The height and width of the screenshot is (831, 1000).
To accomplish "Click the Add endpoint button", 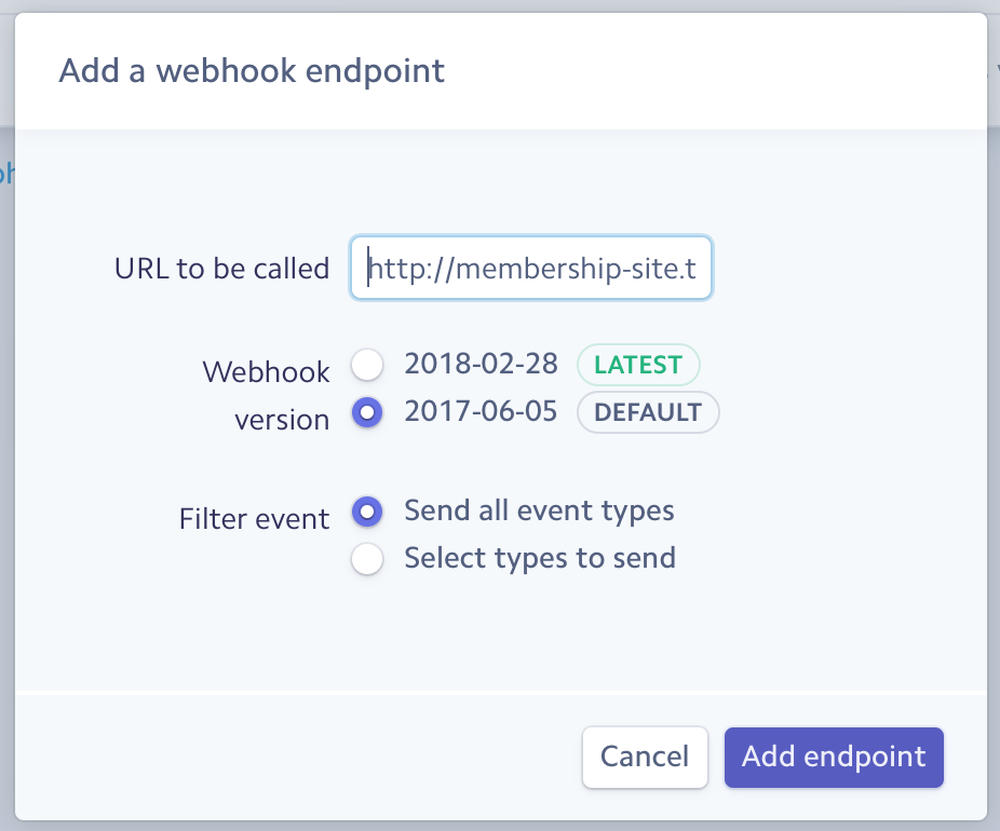I will pyautogui.click(x=833, y=757).
